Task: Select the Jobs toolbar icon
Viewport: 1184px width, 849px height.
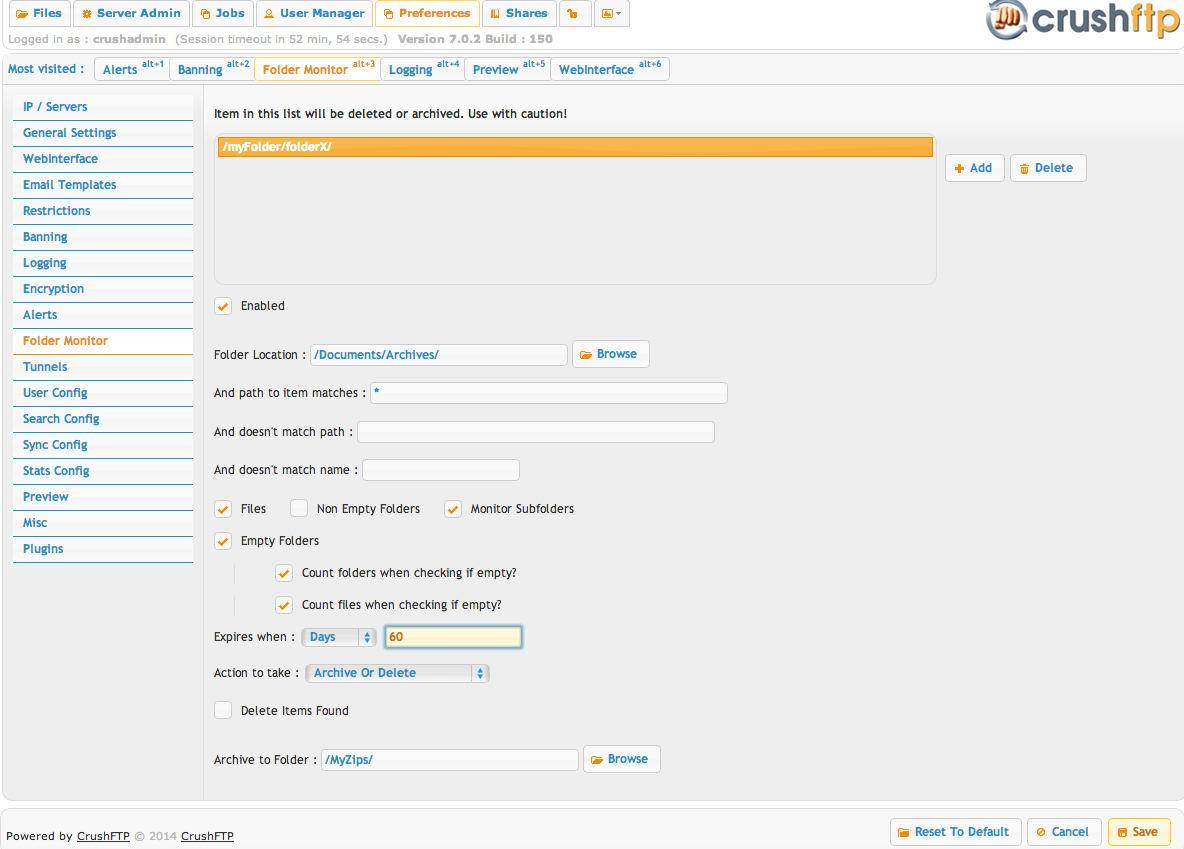Action: [222, 13]
